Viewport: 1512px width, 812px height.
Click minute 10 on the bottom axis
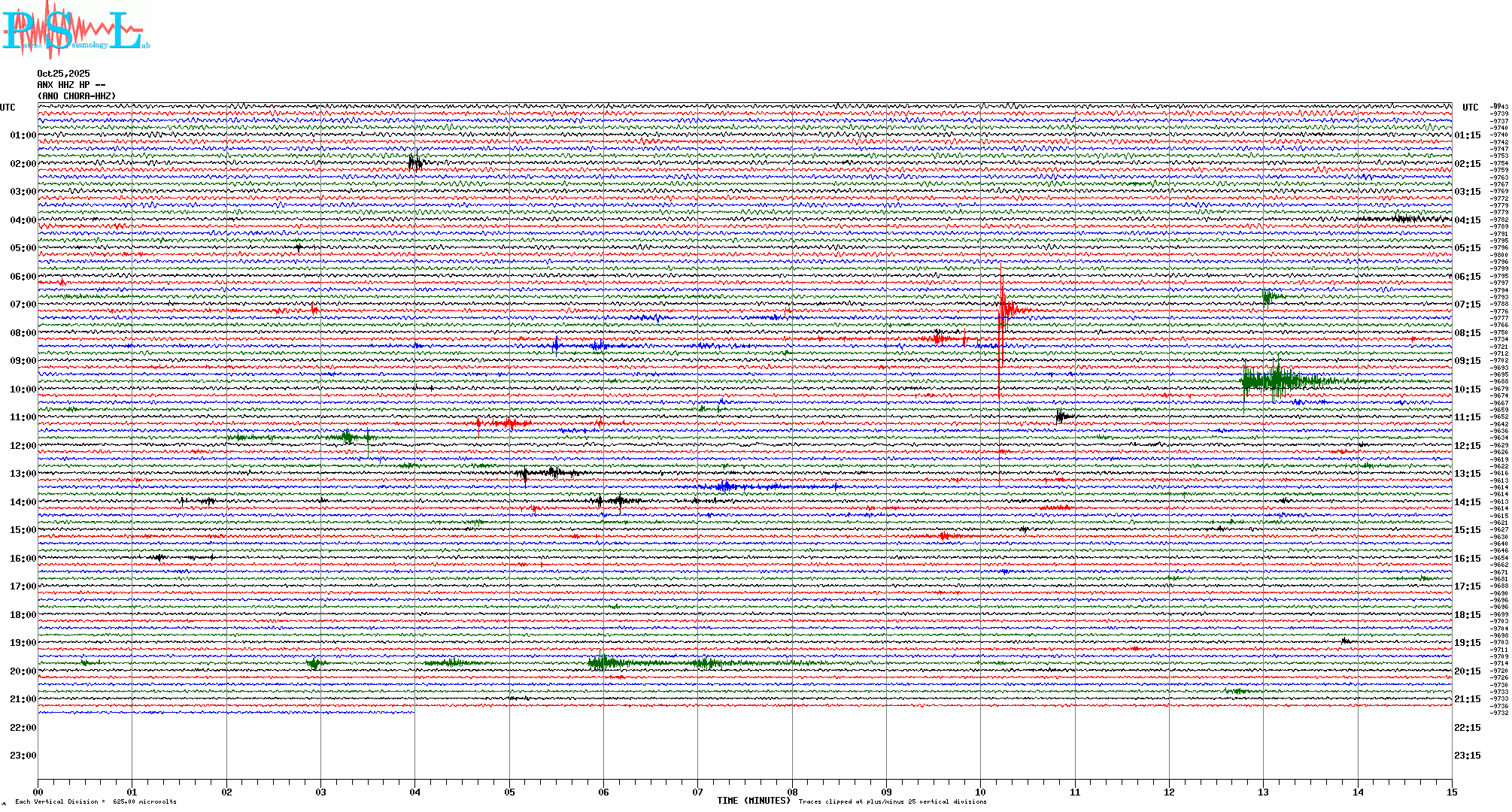point(980,792)
